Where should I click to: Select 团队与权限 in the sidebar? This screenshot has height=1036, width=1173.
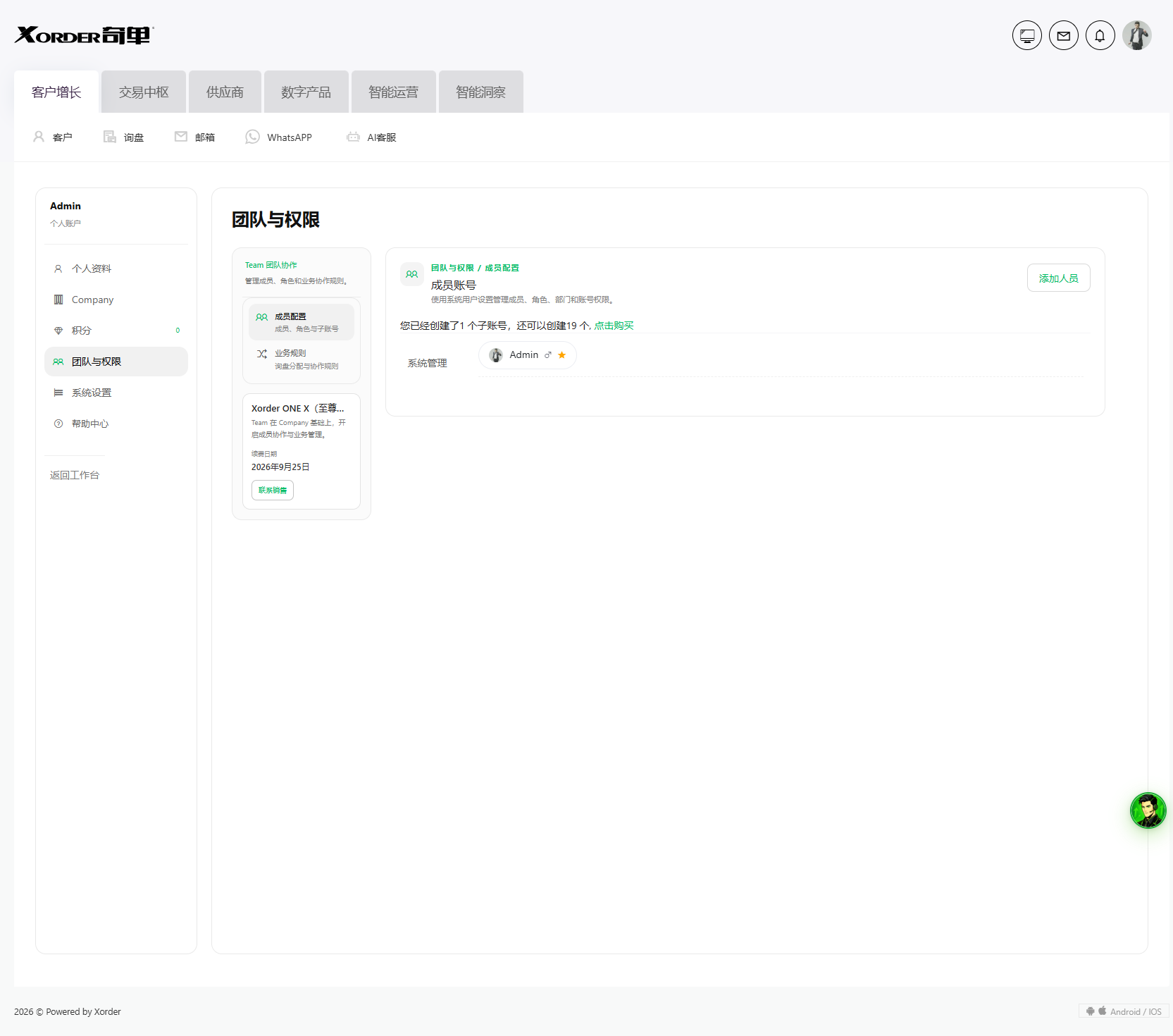tap(116, 362)
